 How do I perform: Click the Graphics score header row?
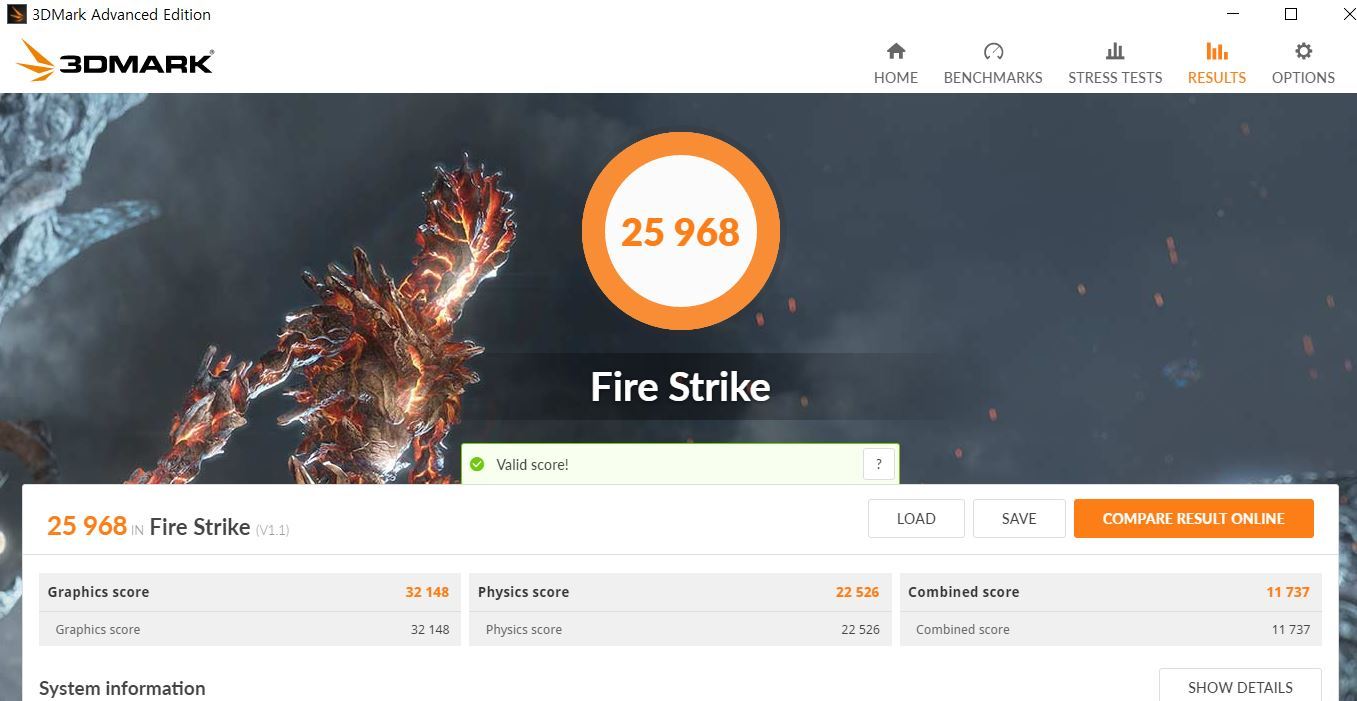pos(249,592)
